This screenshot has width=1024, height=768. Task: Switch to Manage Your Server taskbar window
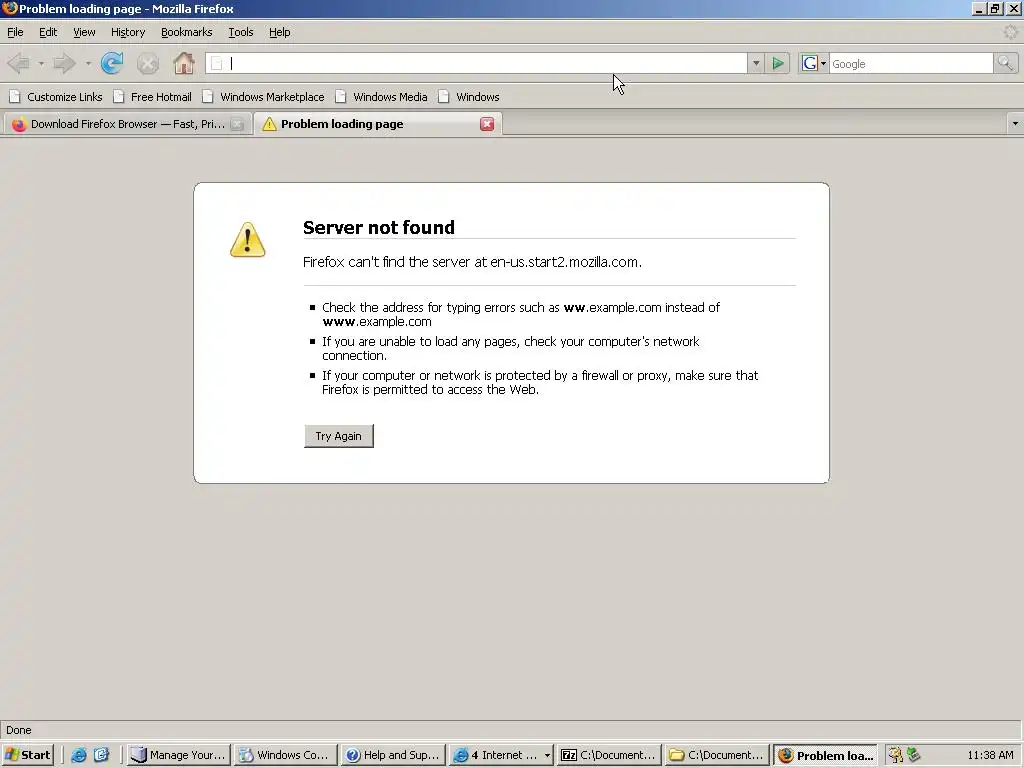pyautogui.click(x=178, y=755)
